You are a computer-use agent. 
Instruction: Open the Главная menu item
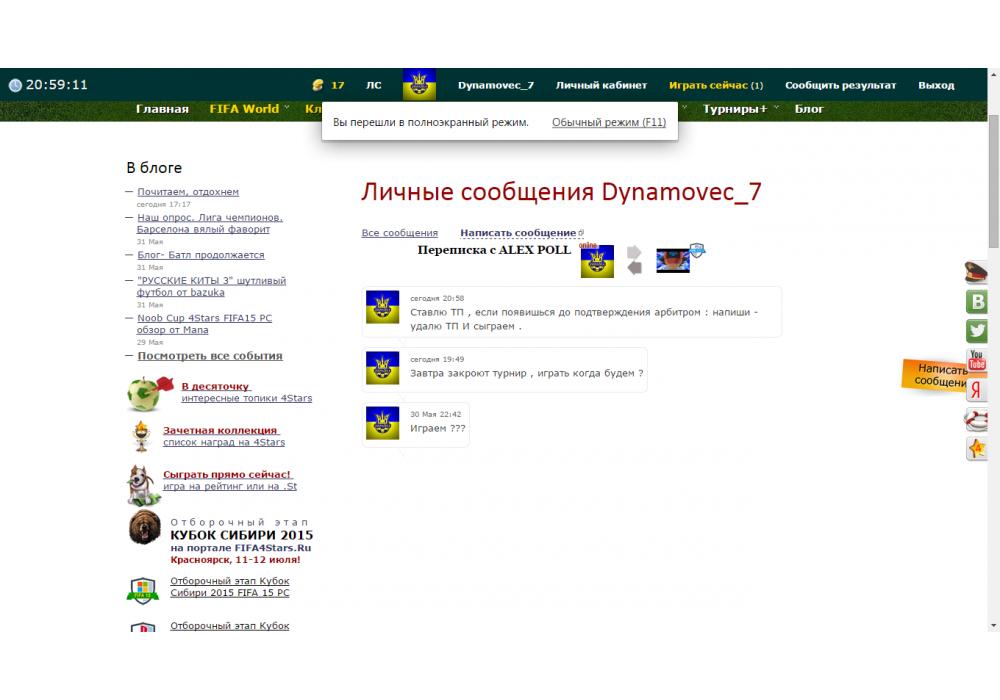[x=162, y=109]
